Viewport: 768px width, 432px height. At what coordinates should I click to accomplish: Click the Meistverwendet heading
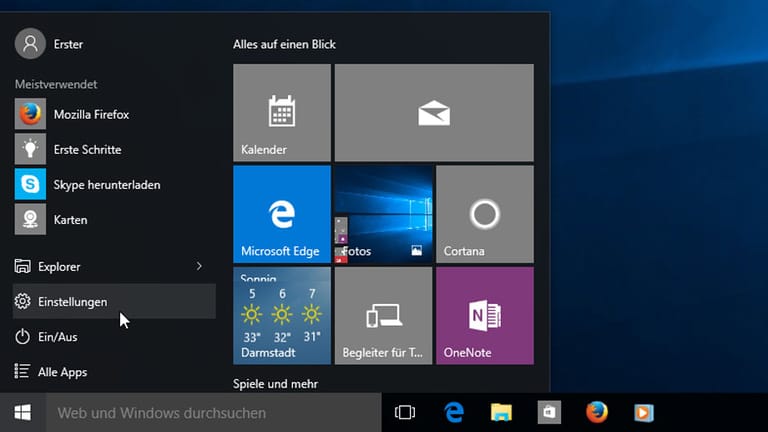56,84
